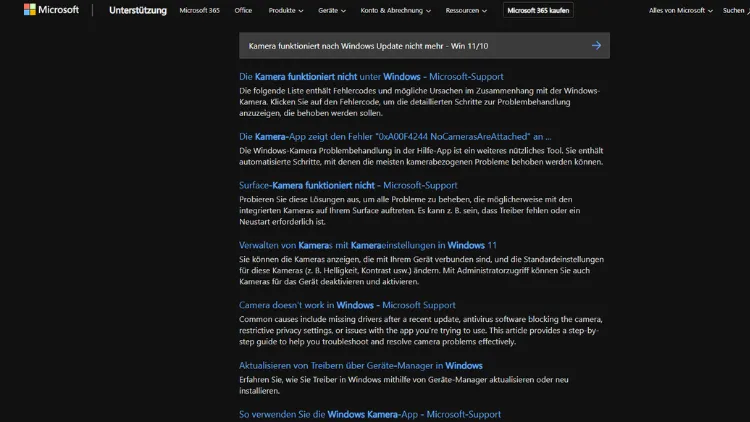This screenshot has height=422, width=750.
Task: Click the description starting 'Erfahren Sie, wie Sie Treiber'
Action: click(404, 385)
